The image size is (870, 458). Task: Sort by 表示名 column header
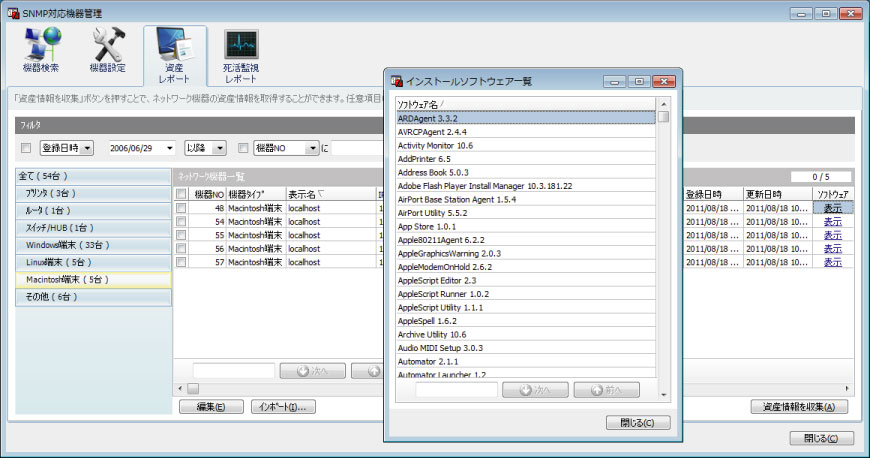[331, 194]
